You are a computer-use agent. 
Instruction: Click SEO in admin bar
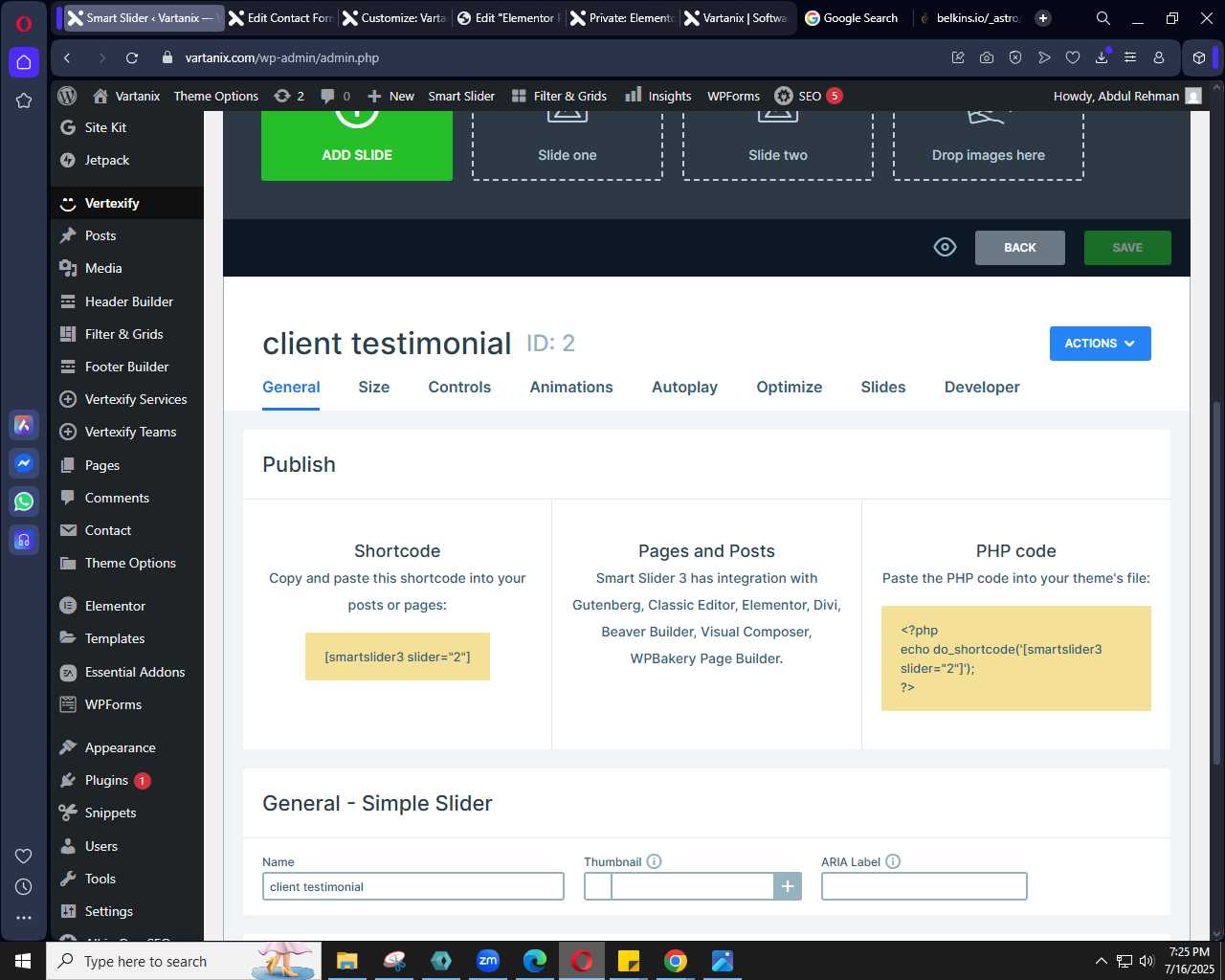[809, 96]
